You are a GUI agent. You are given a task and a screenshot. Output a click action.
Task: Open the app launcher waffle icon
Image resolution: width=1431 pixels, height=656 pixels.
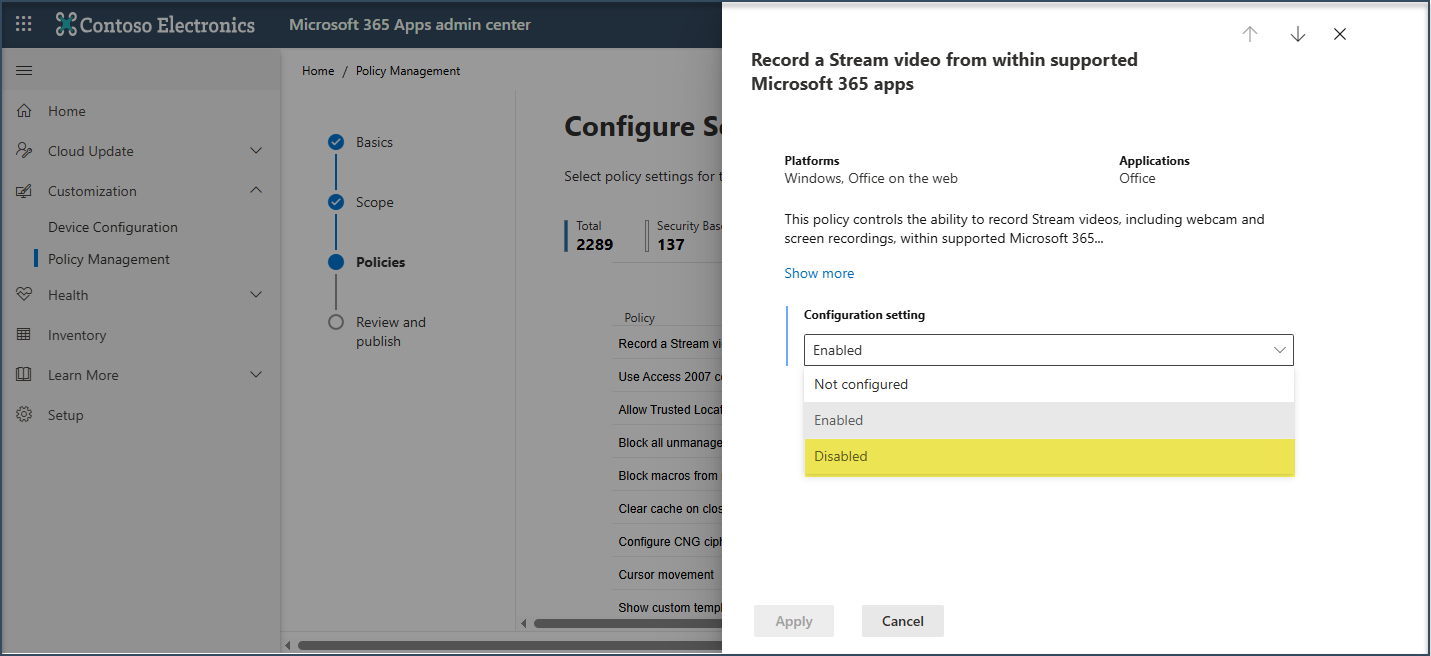click(x=24, y=25)
